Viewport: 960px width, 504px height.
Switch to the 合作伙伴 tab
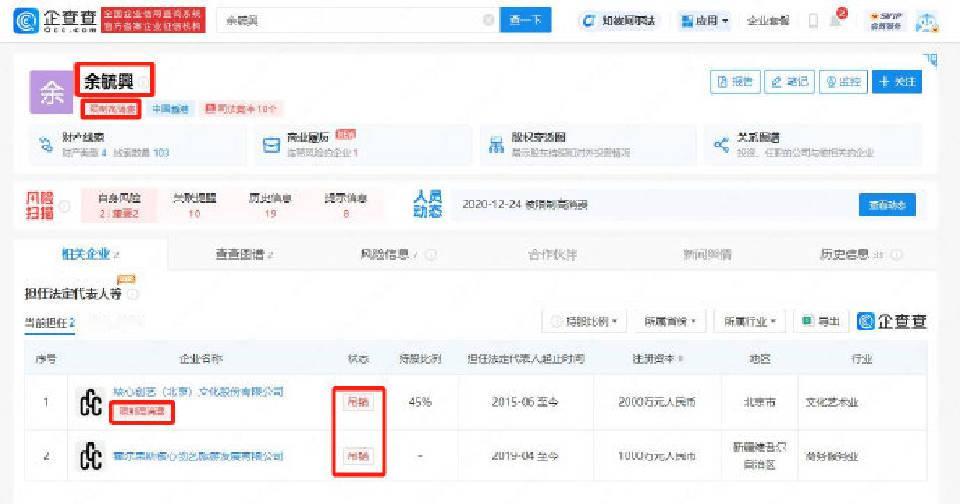(552, 254)
